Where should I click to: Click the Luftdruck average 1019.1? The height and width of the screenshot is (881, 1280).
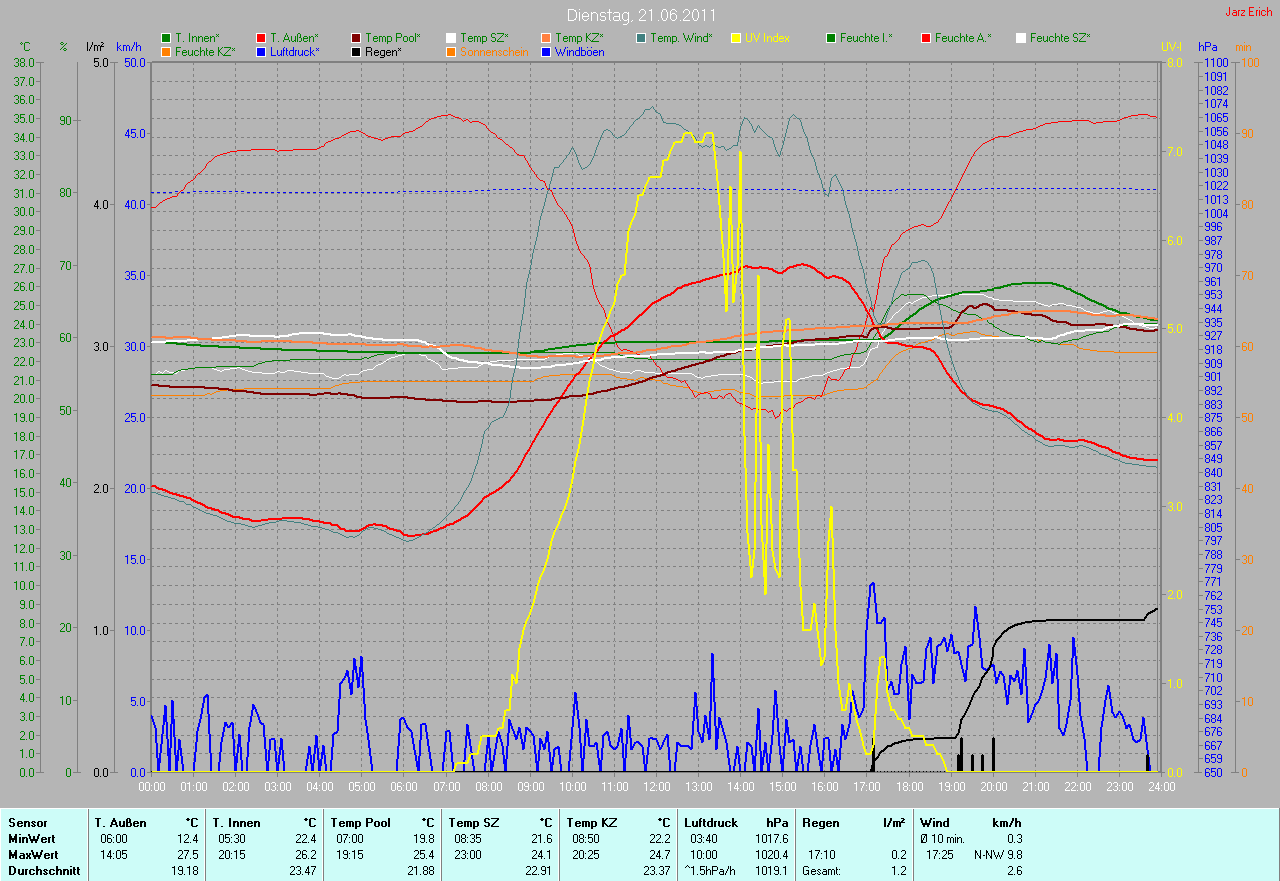pos(771,871)
